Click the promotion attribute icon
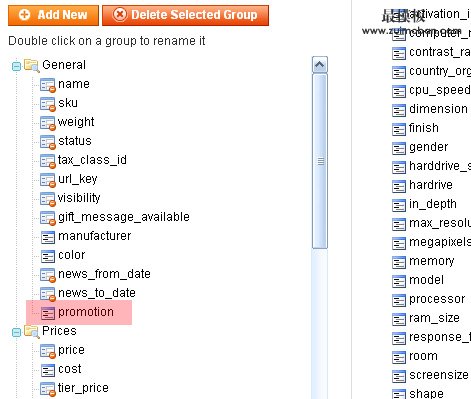471x399 pixels. pos(48,313)
